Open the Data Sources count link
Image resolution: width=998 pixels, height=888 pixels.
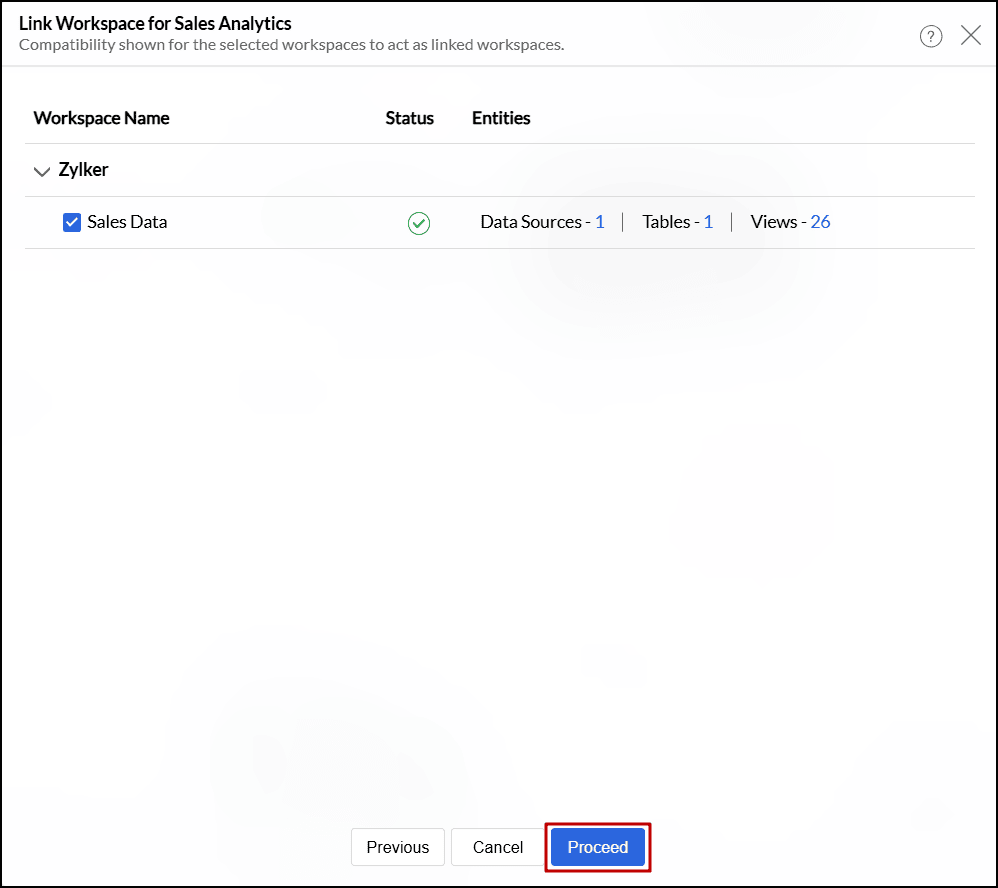point(600,222)
